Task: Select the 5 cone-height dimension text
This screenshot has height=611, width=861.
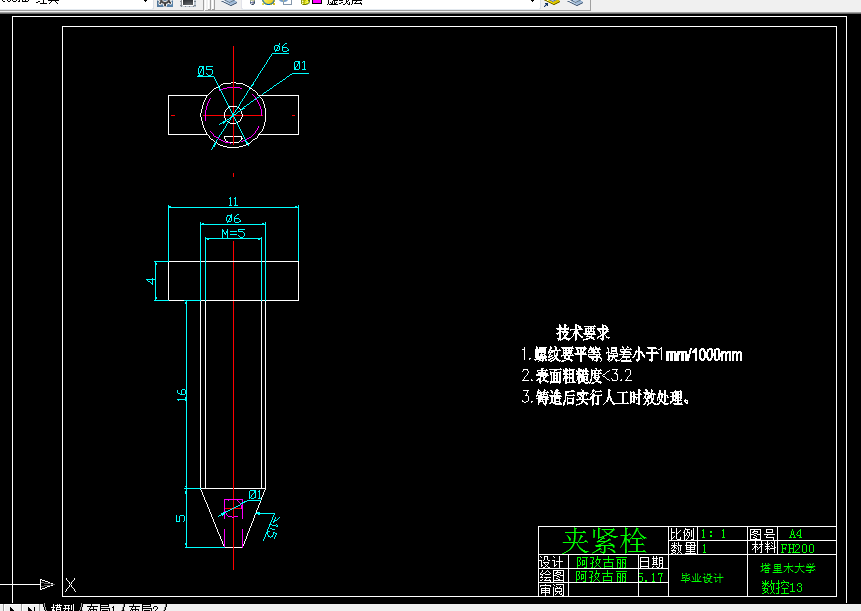Action: click(x=180, y=518)
